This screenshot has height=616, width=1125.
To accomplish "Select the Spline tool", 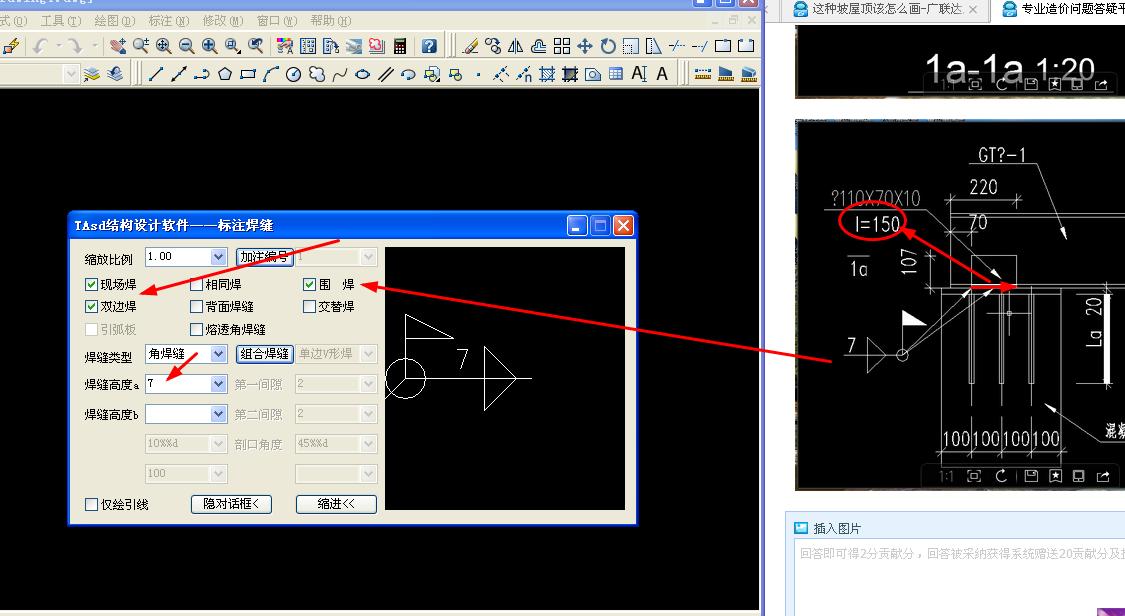I will pyautogui.click(x=339, y=74).
